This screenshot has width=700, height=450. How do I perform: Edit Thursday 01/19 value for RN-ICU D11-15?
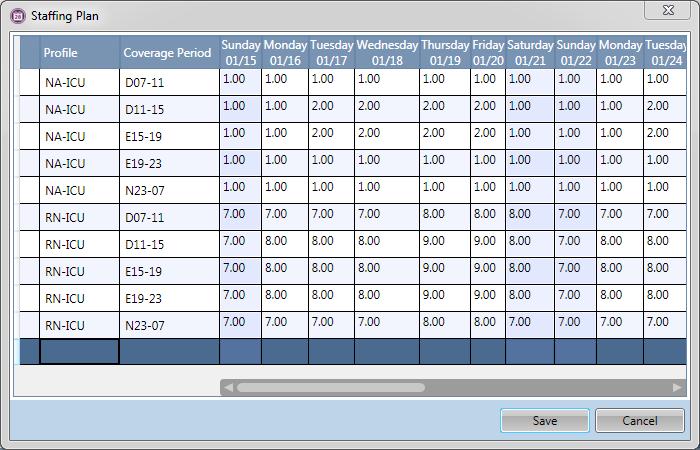444,244
